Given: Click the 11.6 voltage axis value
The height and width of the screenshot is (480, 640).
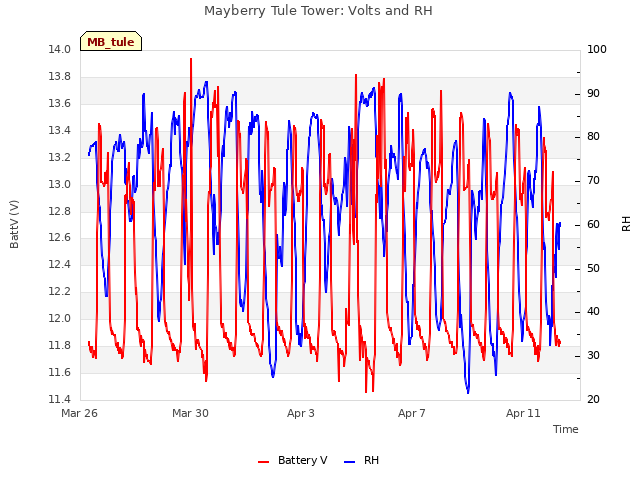Looking at the screenshot, I should (x=60, y=372).
